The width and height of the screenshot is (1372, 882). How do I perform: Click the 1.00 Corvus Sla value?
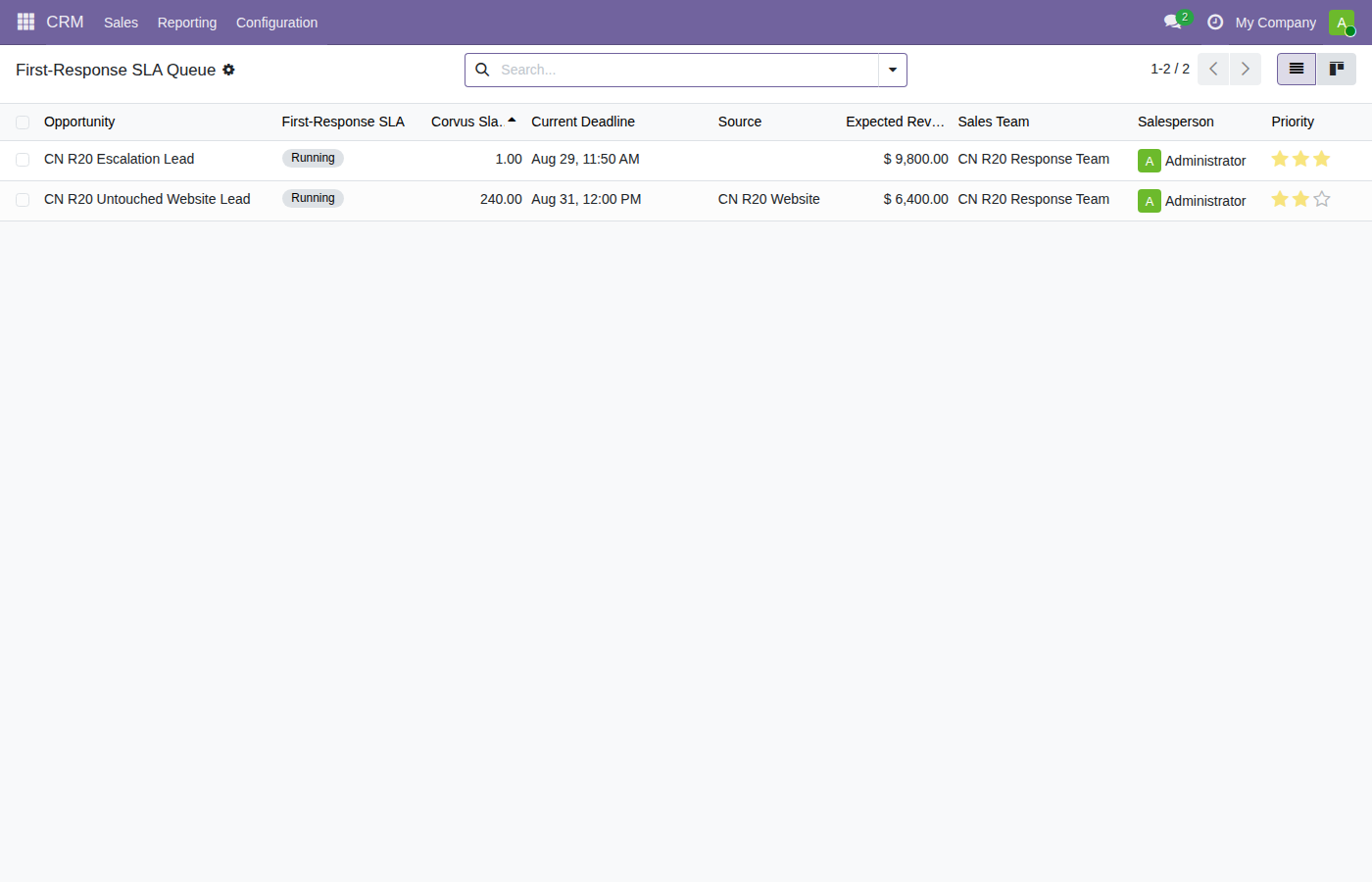[x=509, y=159]
